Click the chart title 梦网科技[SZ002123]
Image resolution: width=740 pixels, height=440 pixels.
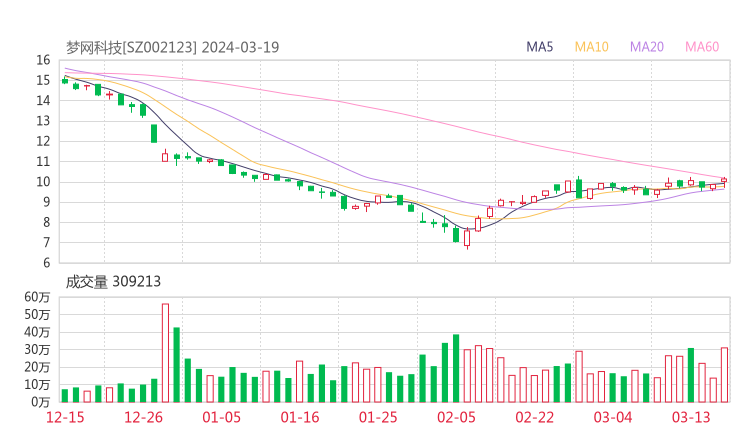click(133, 47)
